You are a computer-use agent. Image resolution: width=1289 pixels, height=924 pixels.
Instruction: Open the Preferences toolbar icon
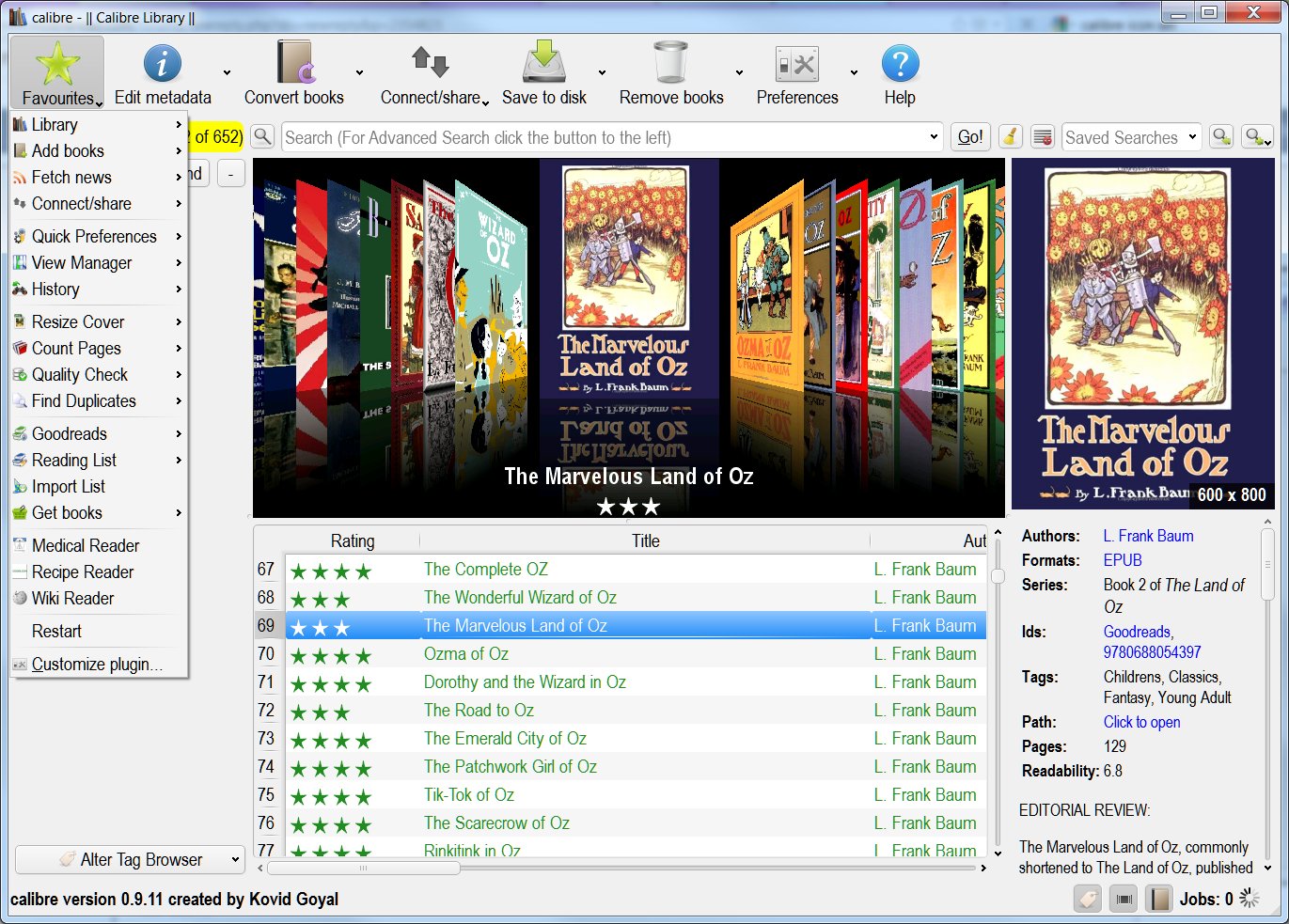[796, 64]
